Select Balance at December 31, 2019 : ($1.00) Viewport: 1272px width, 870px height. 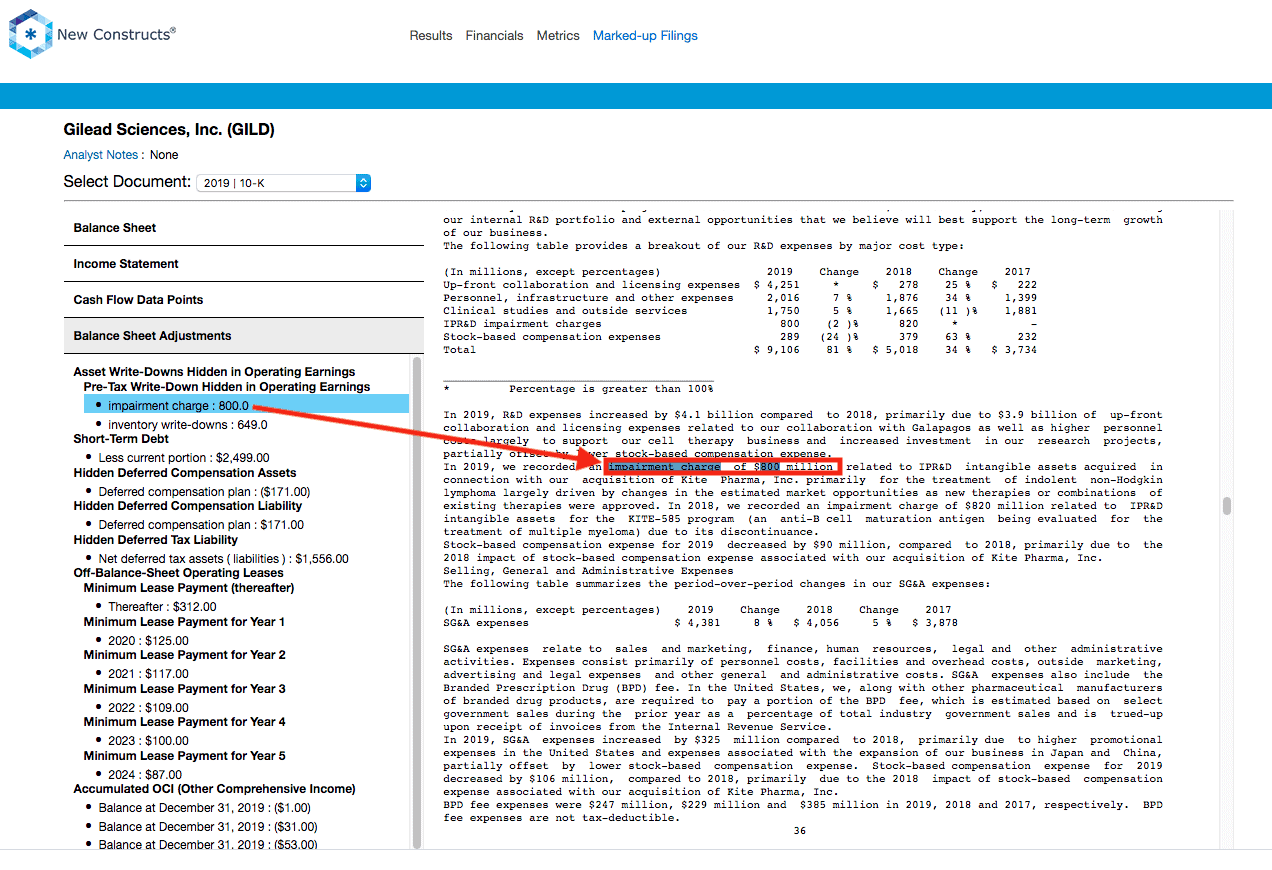point(205,808)
